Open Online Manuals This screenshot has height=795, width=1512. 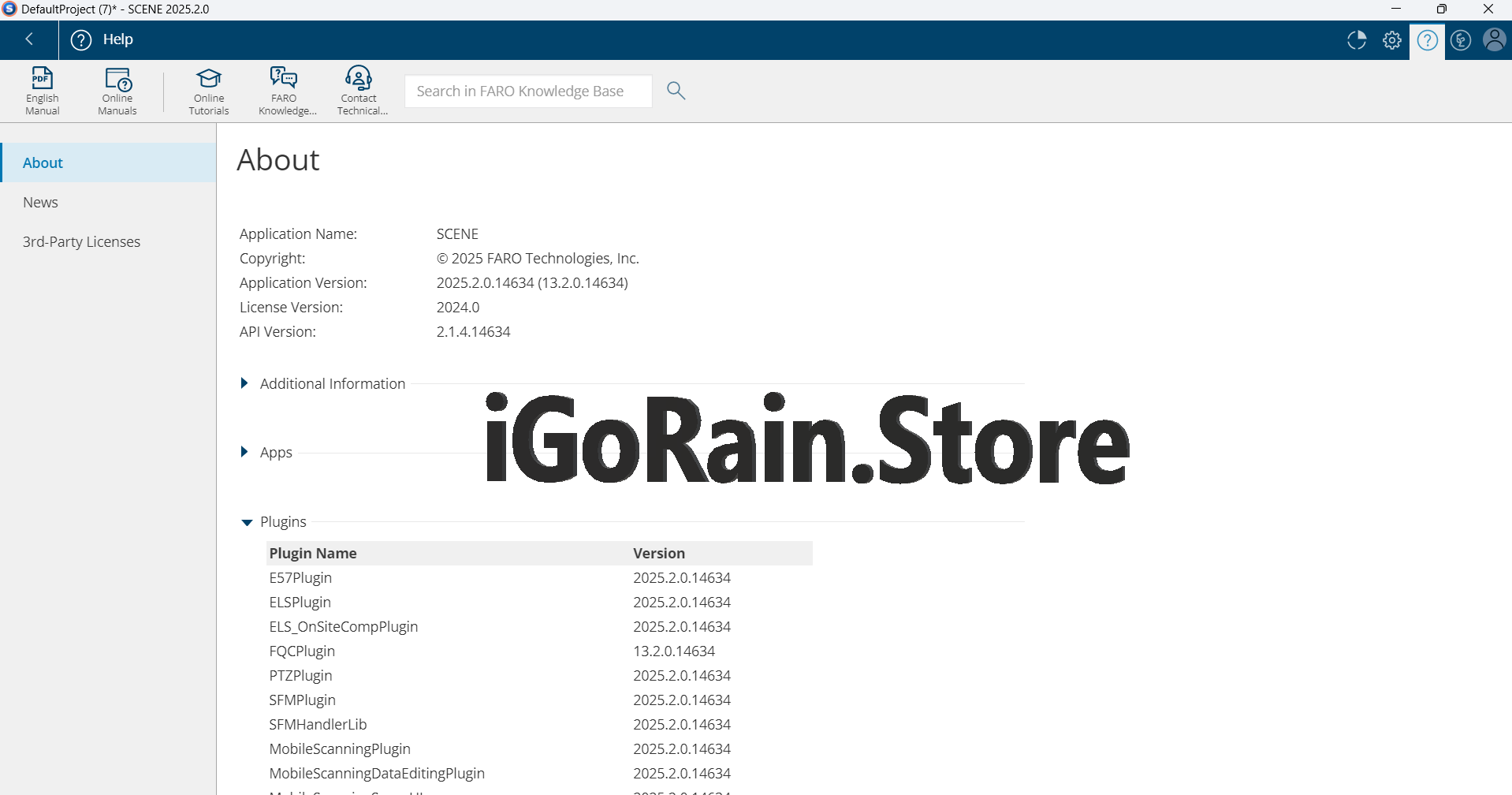(117, 91)
